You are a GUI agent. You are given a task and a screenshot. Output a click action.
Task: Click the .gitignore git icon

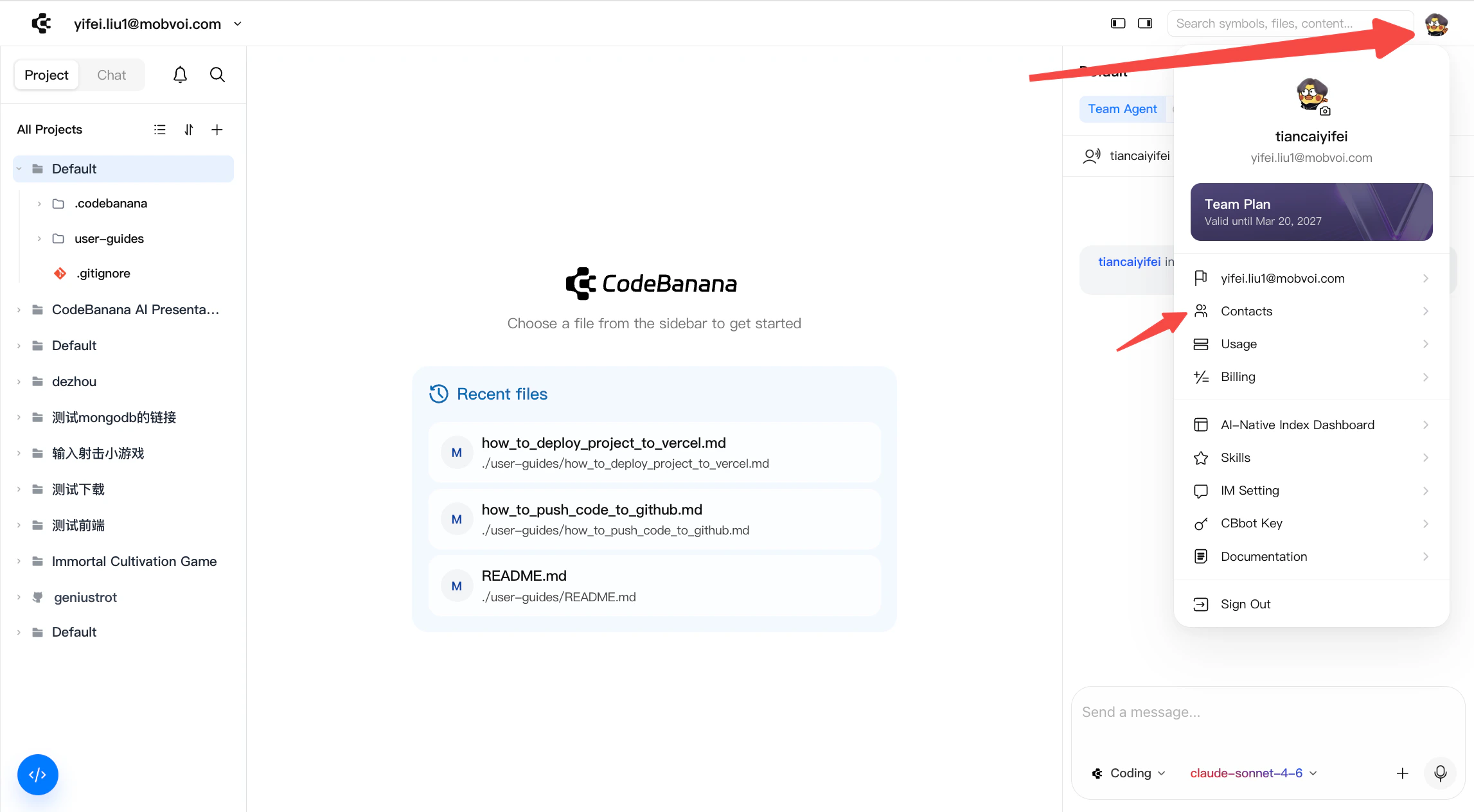[60, 274]
